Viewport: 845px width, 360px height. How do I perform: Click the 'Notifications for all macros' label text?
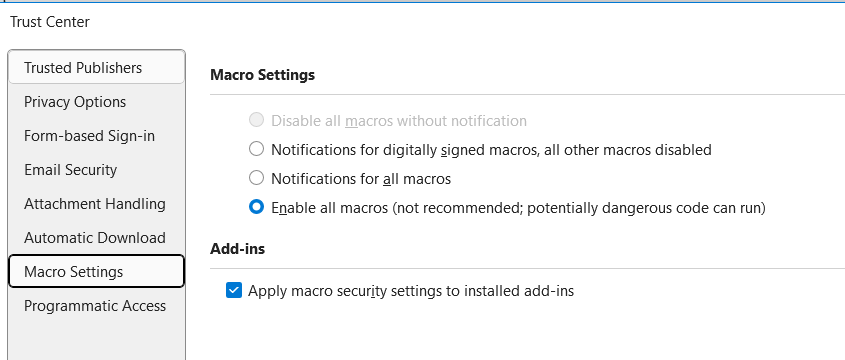[x=361, y=178]
